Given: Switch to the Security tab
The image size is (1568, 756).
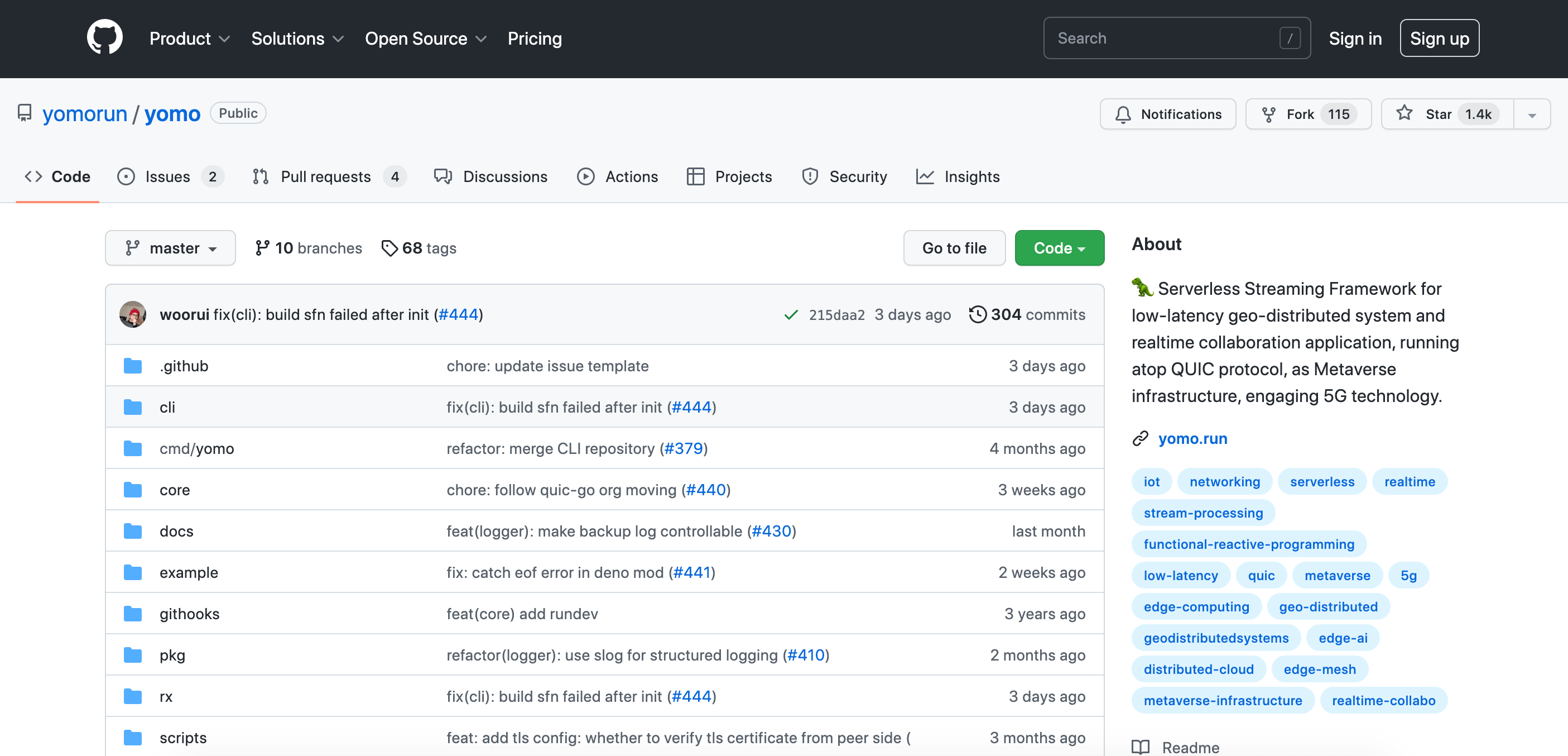Looking at the screenshot, I should click(844, 176).
